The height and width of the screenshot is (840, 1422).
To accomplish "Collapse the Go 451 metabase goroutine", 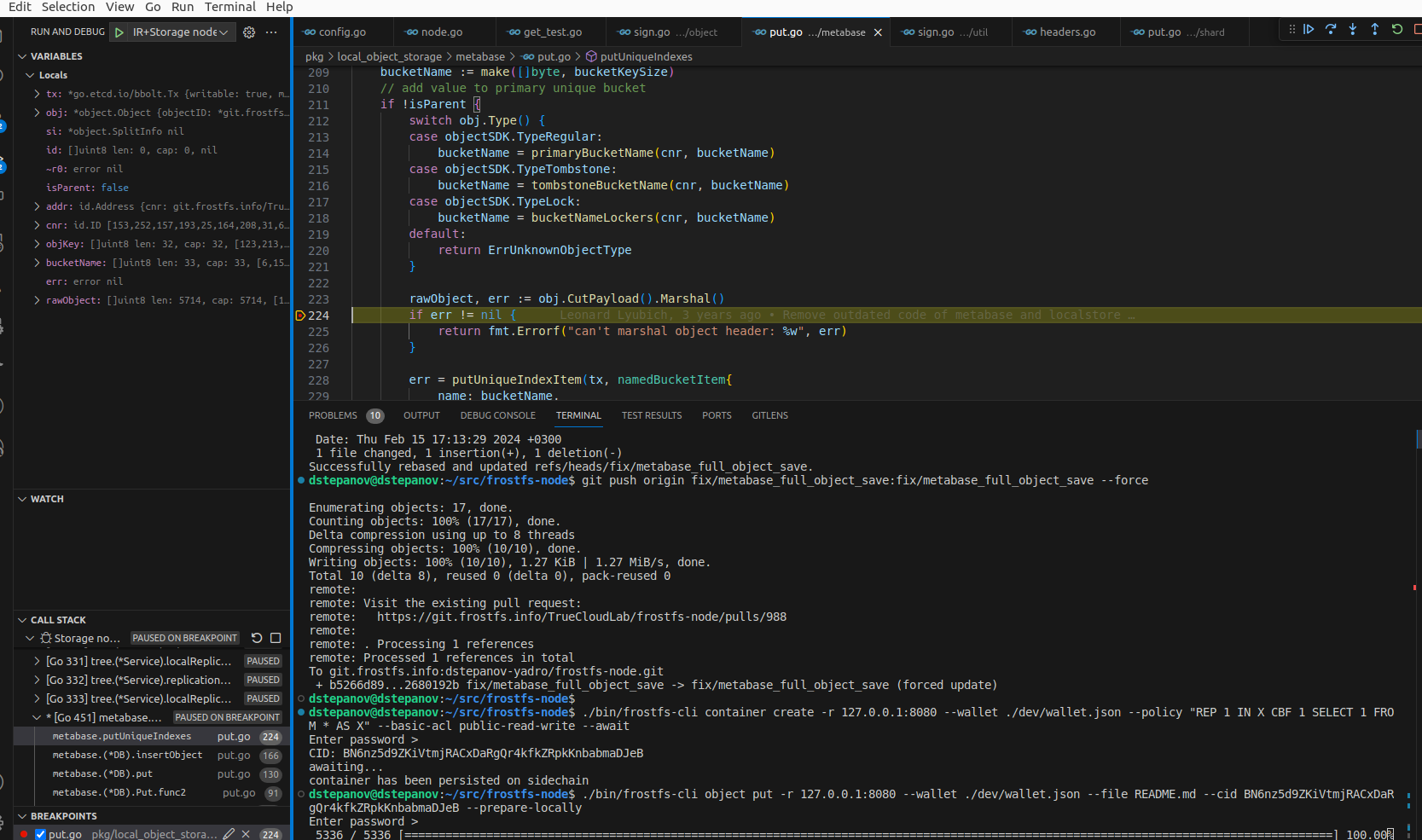I will (37, 717).
